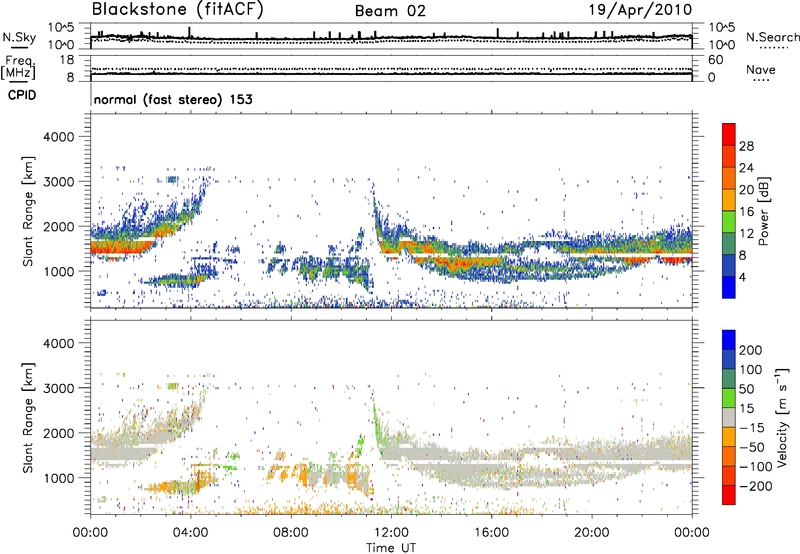Click the '04:00' time axis tick label
The width and height of the screenshot is (800, 554).
pos(191,533)
